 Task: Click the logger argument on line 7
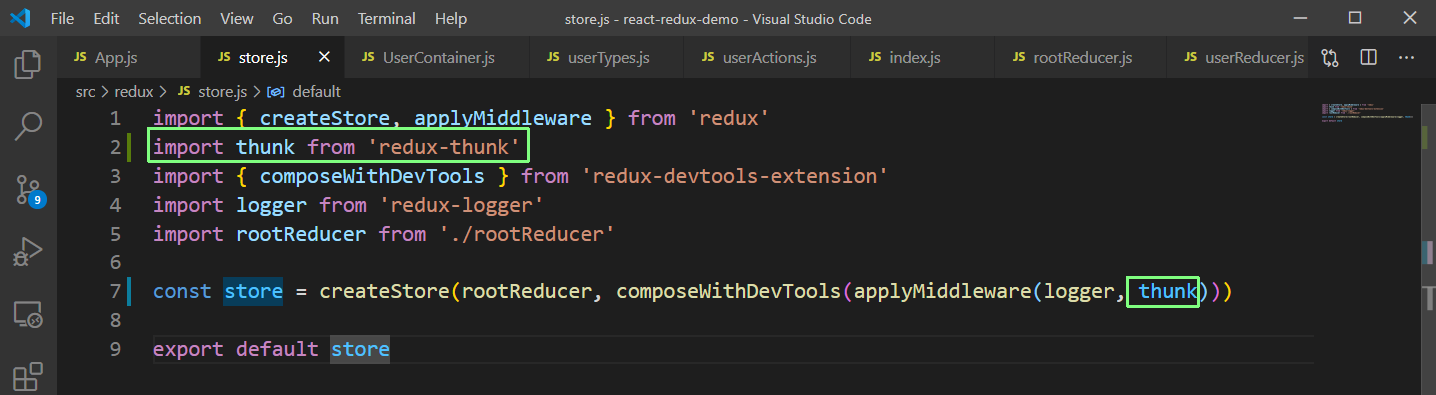pyautogui.click(x=1079, y=292)
